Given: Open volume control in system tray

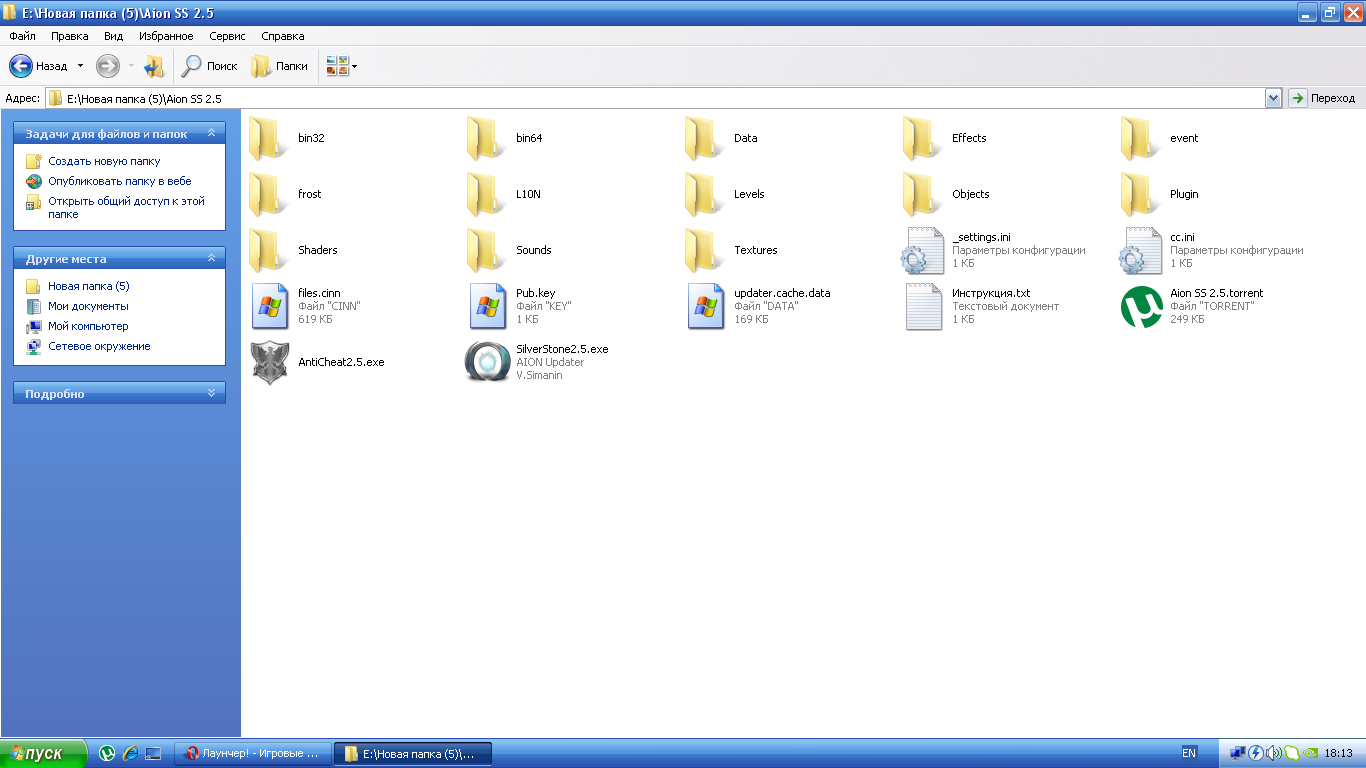Looking at the screenshot, I should (1273, 753).
